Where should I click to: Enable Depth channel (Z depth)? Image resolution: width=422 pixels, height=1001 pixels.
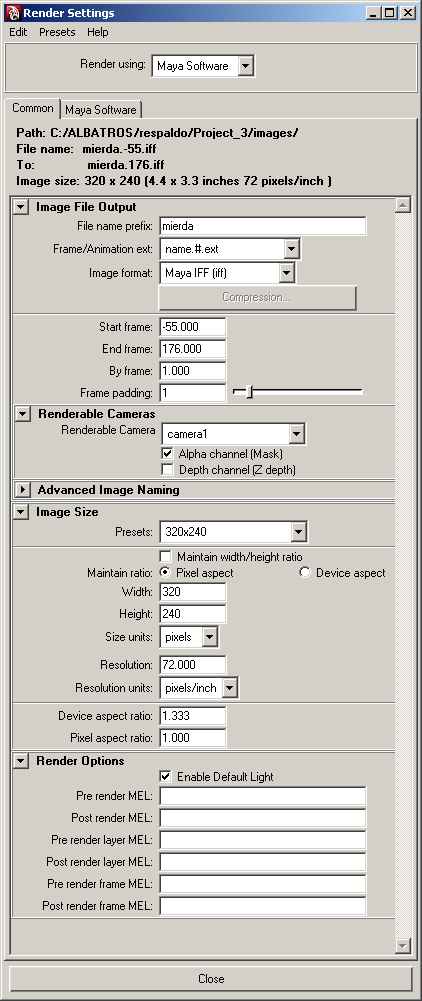point(167,470)
